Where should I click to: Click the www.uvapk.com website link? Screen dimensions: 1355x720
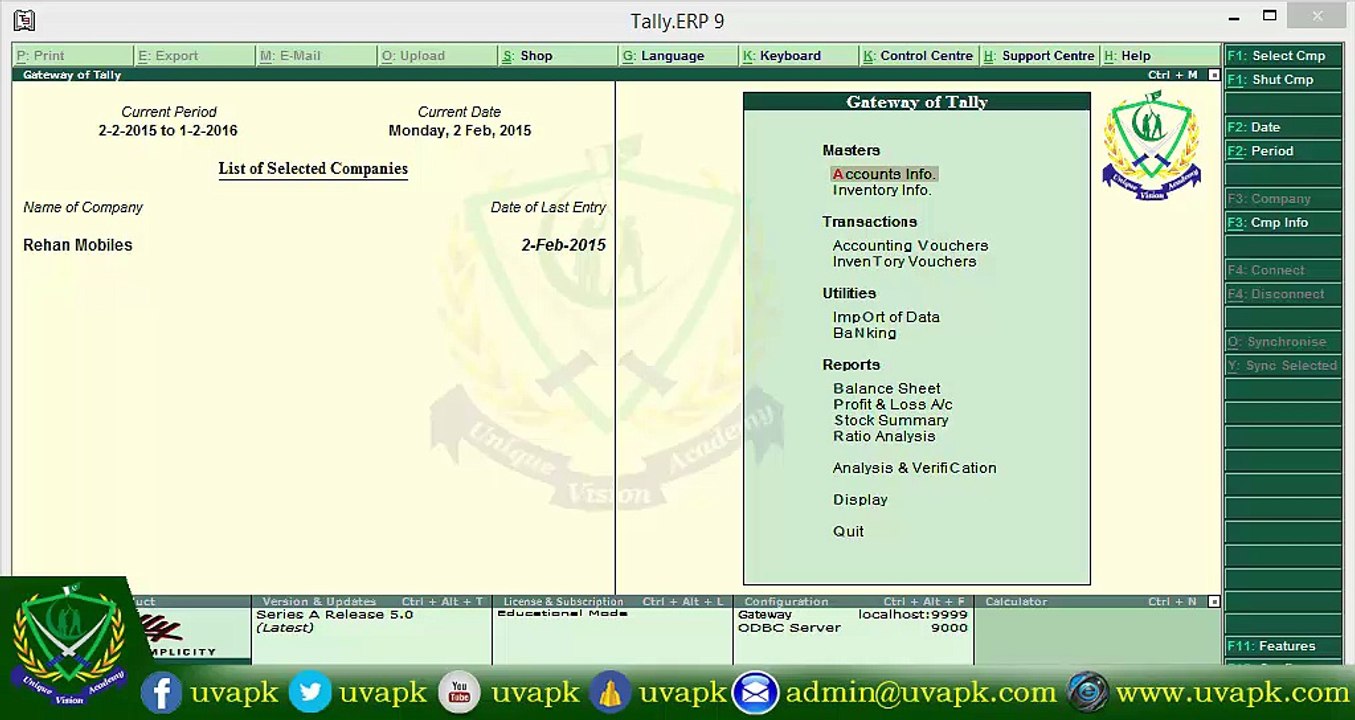tap(1233, 693)
